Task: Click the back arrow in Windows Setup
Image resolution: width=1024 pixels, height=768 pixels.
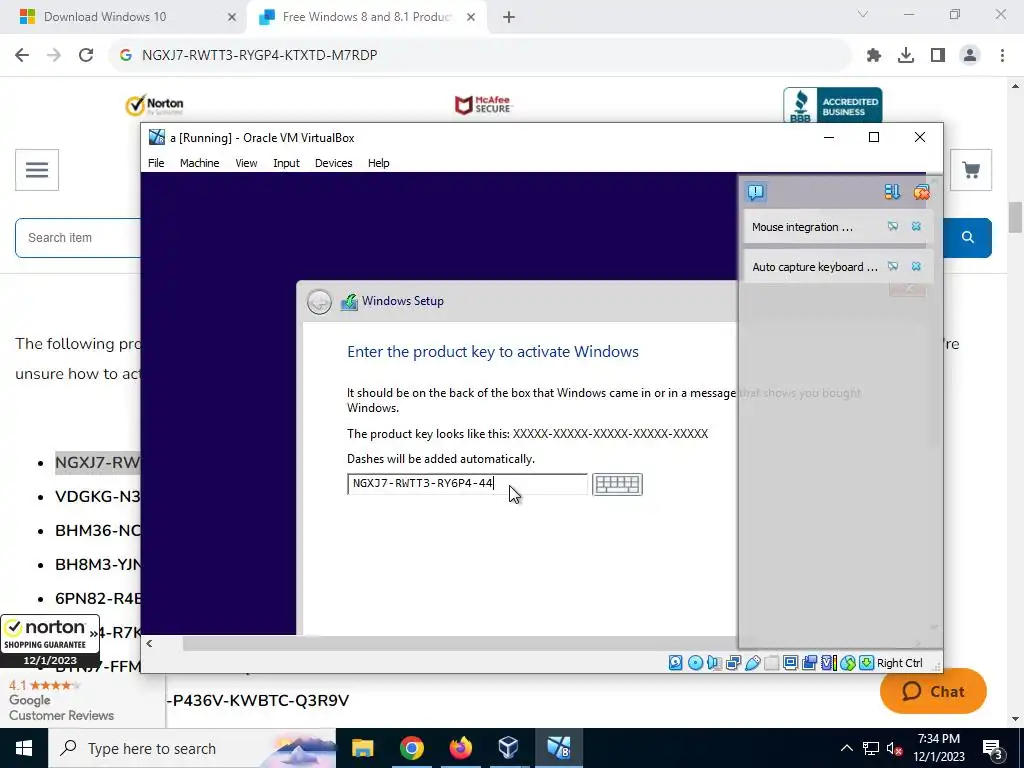Action: [319, 302]
